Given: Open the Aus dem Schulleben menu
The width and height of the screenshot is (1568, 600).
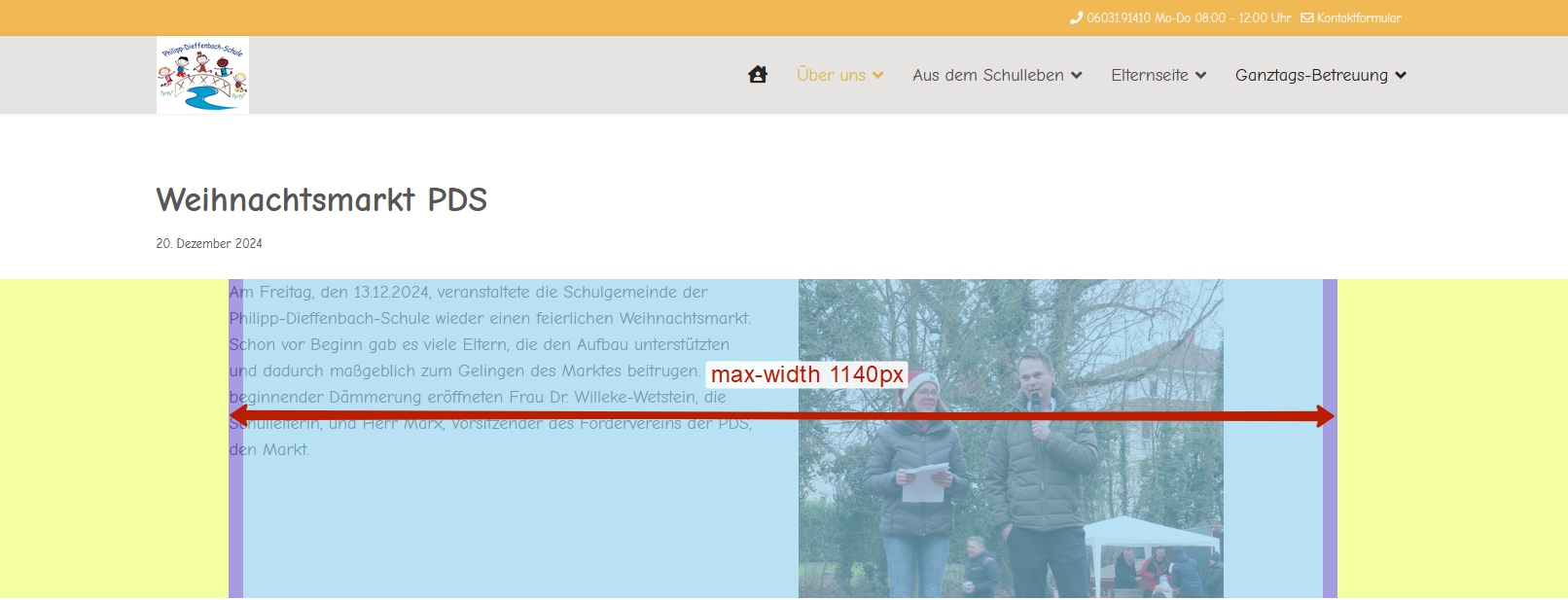Looking at the screenshot, I should click(987, 75).
